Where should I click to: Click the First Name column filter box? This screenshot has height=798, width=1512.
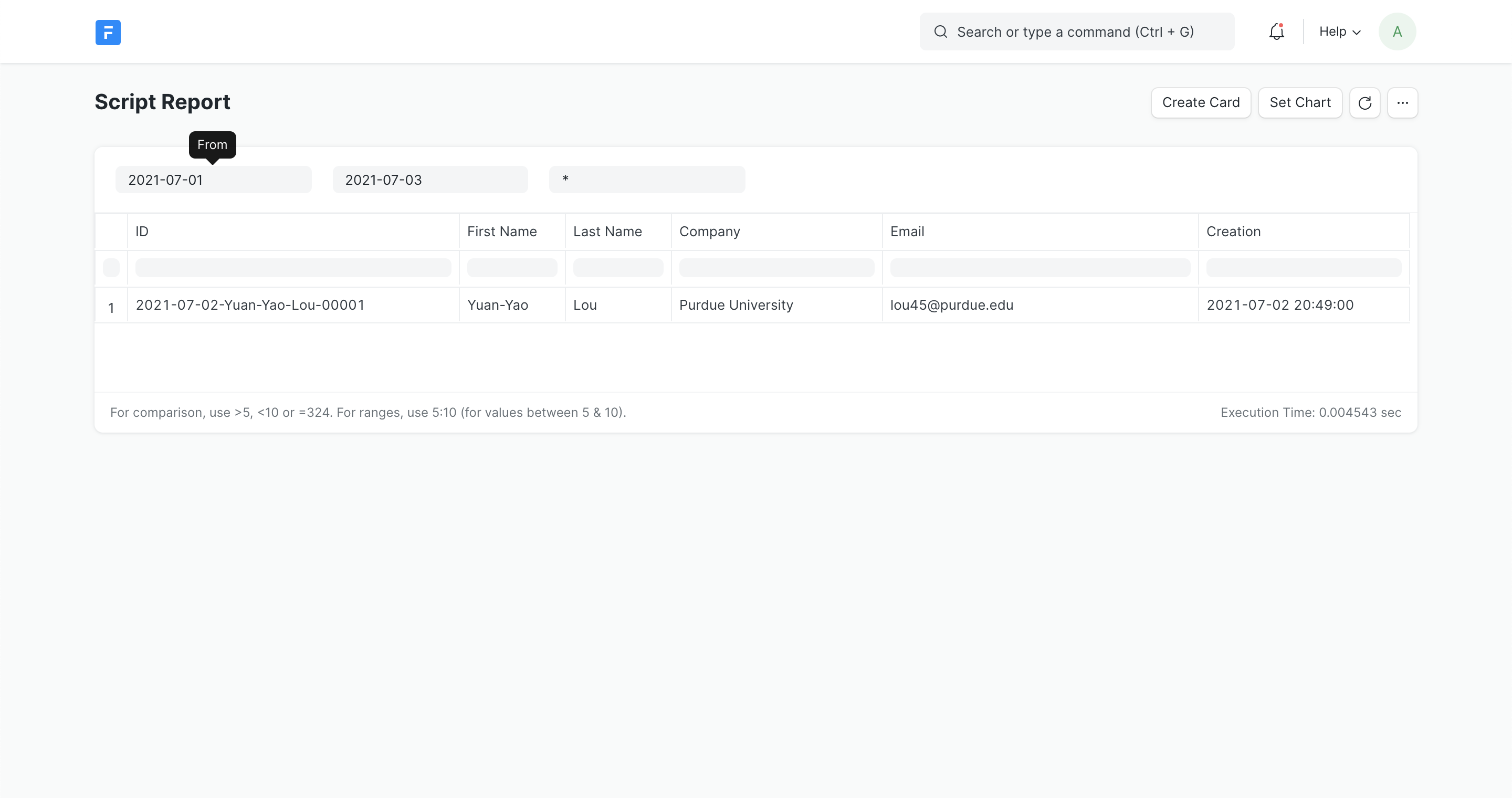[512, 268]
